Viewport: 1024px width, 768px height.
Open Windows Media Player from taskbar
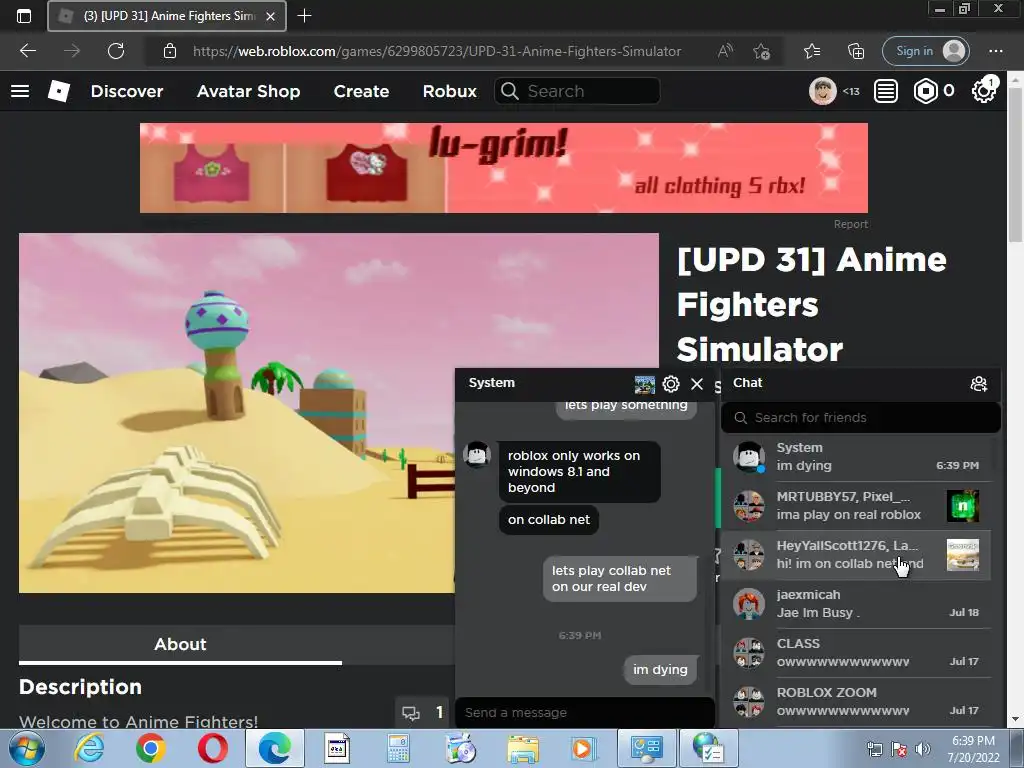point(583,748)
